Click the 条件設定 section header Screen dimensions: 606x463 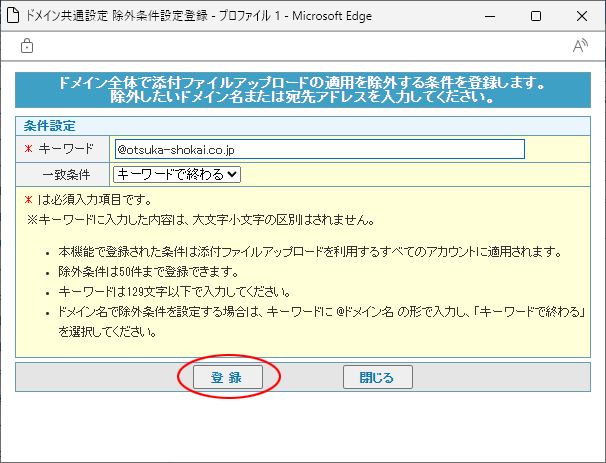click(50, 126)
